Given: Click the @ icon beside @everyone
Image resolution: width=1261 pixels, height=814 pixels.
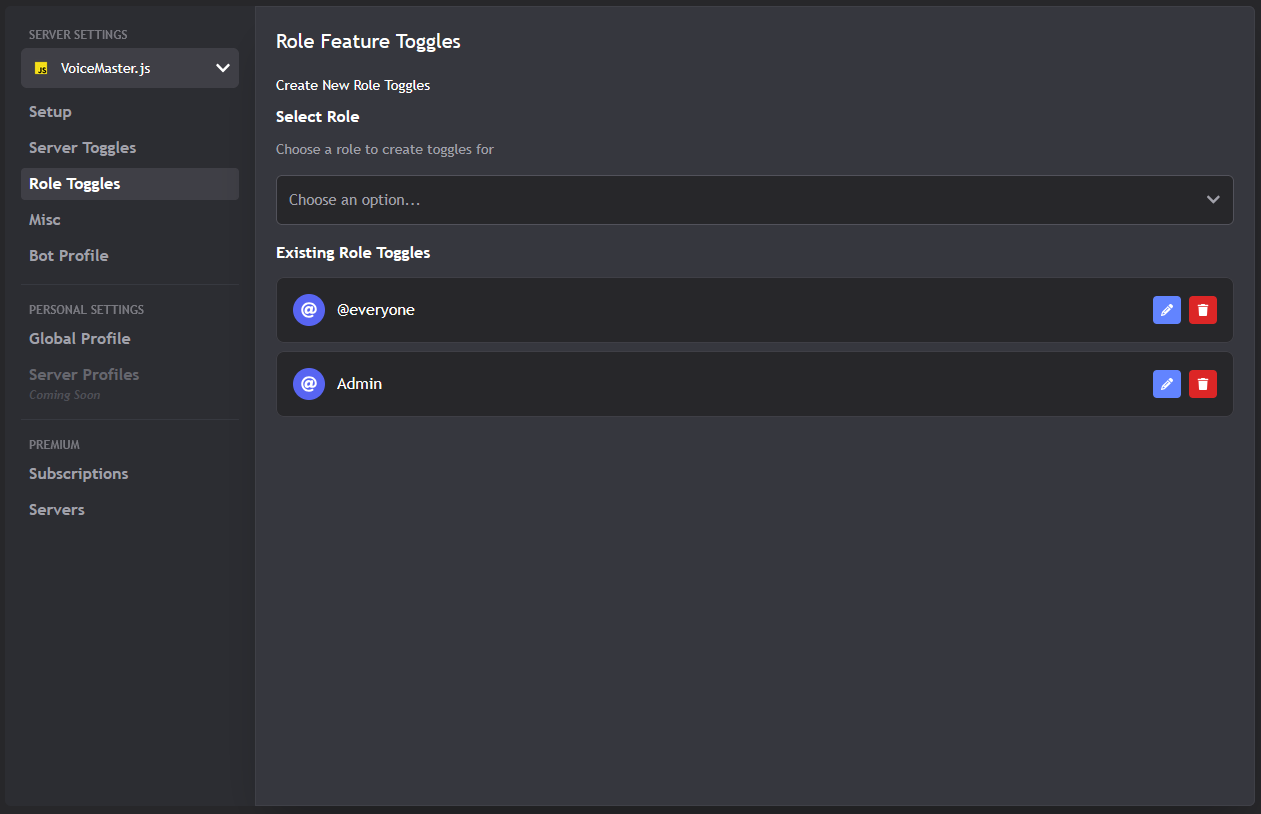Looking at the screenshot, I should click(308, 309).
